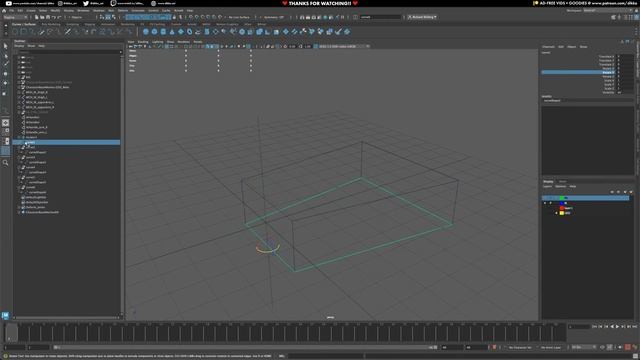Click the account sign-in name button

[x=422, y=17]
